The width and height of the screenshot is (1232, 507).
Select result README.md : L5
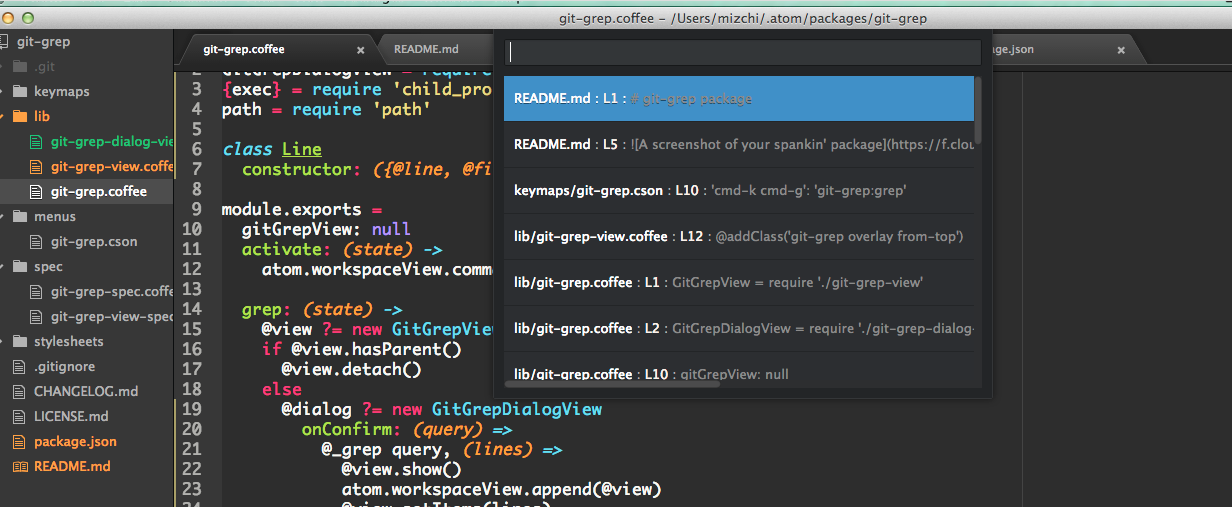(x=738, y=145)
